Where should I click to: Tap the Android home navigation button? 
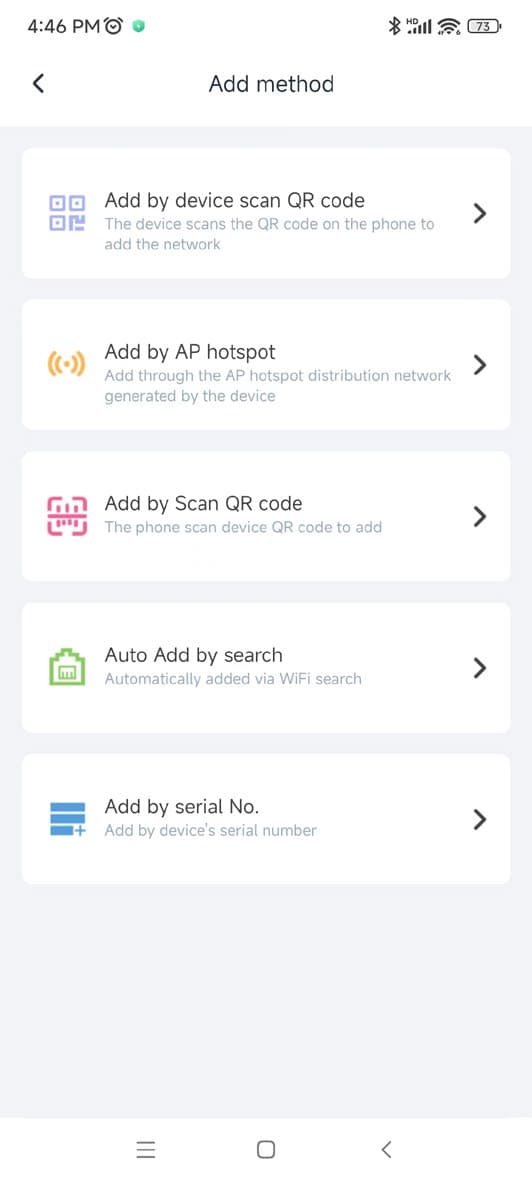point(266,1149)
